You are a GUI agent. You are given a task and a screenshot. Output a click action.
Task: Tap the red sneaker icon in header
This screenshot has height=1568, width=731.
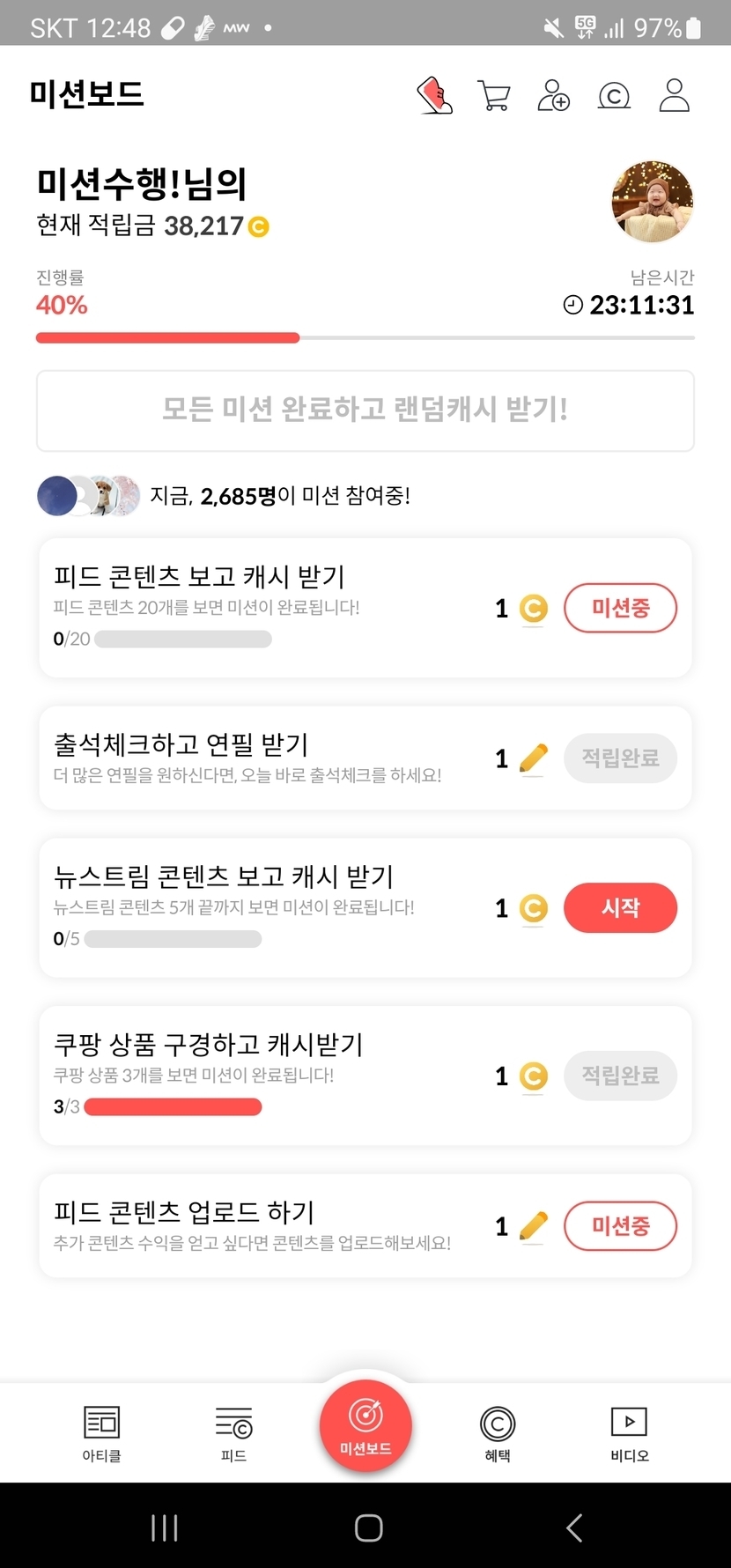(x=434, y=95)
